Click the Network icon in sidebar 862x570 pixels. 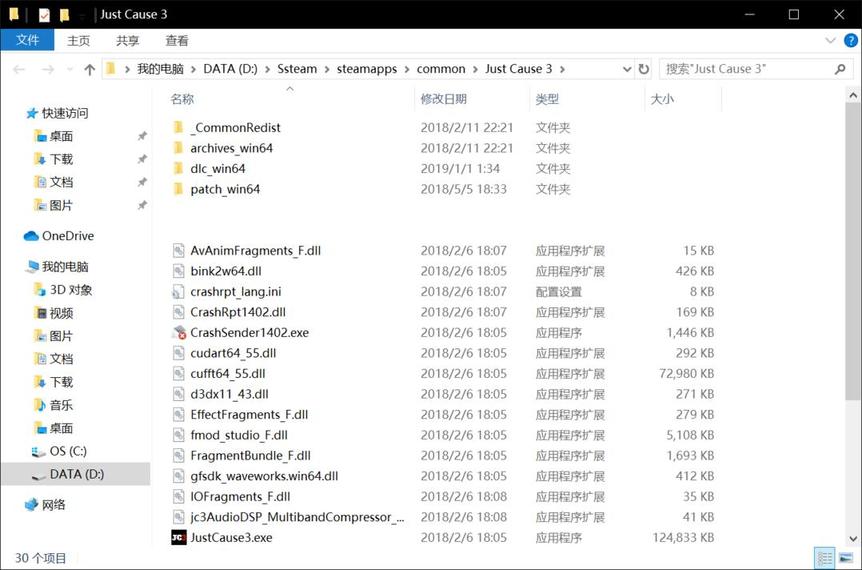(31, 505)
